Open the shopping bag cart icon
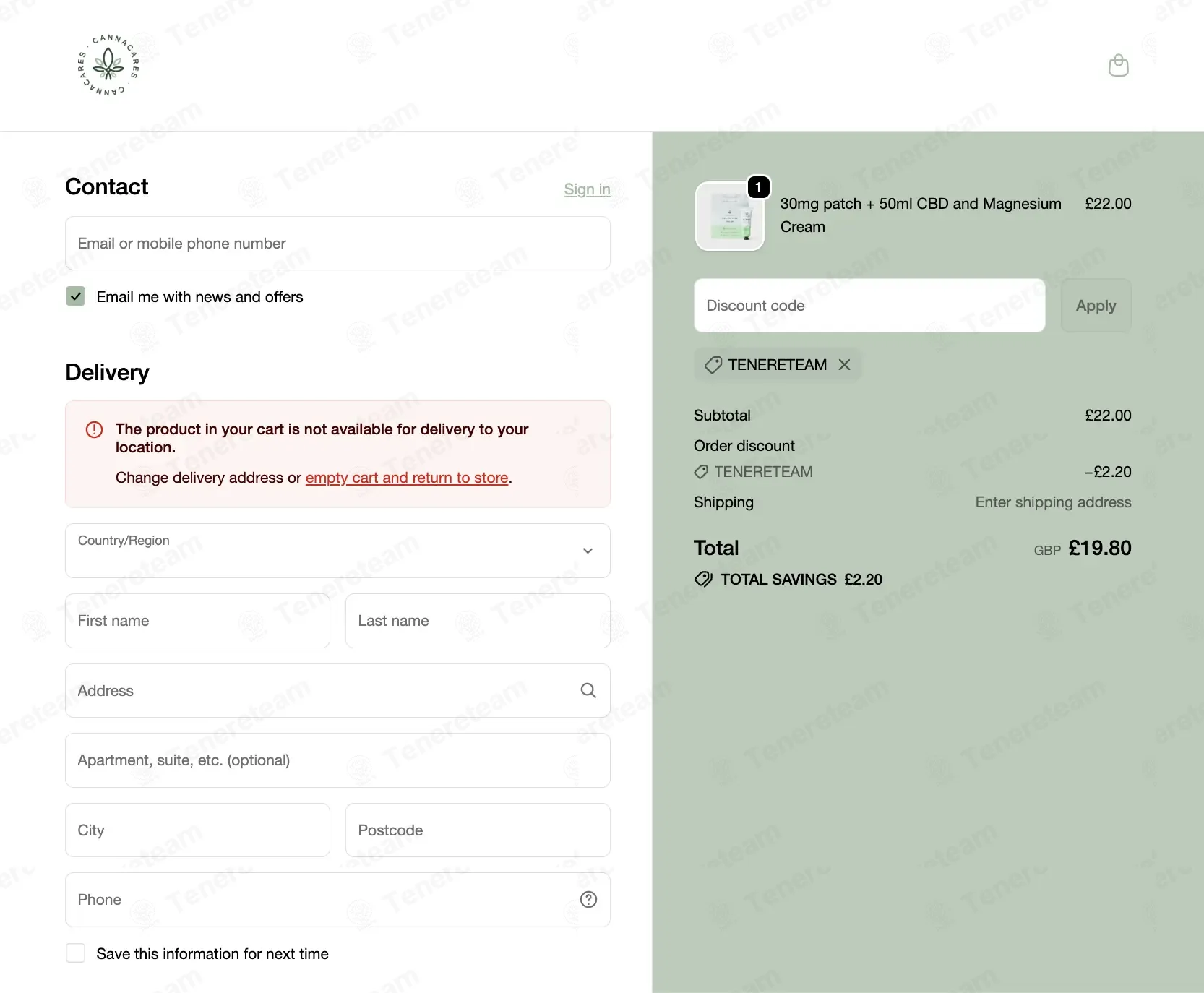Viewport: 1204px width, 993px height. tap(1118, 65)
